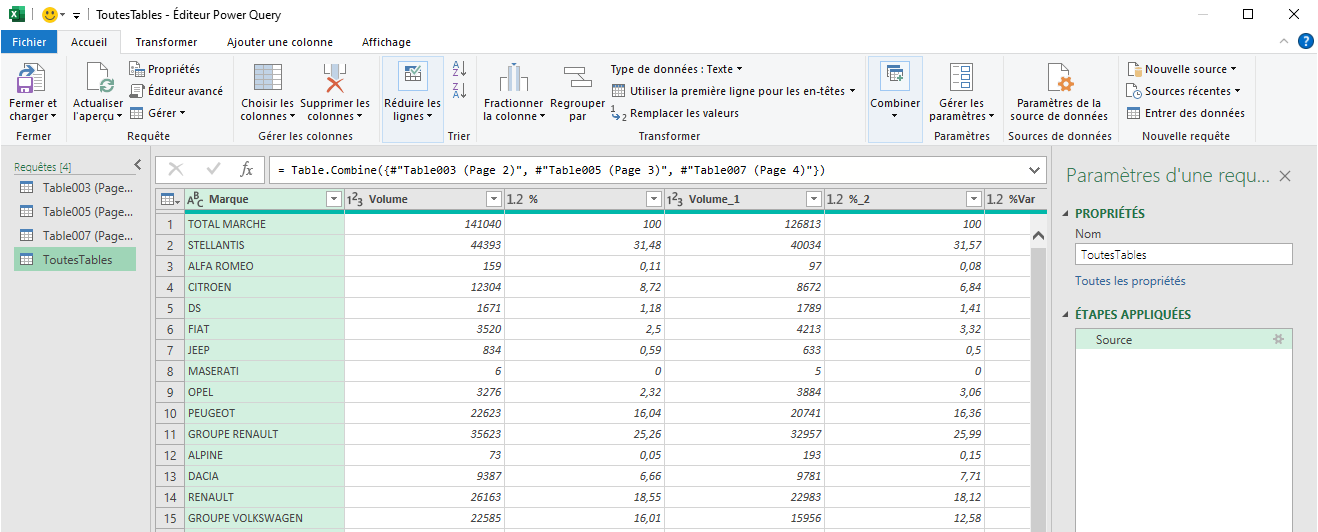This screenshot has height=532, width=1318.
Task: Click the Choisir les colonnes icon
Action: (267, 78)
